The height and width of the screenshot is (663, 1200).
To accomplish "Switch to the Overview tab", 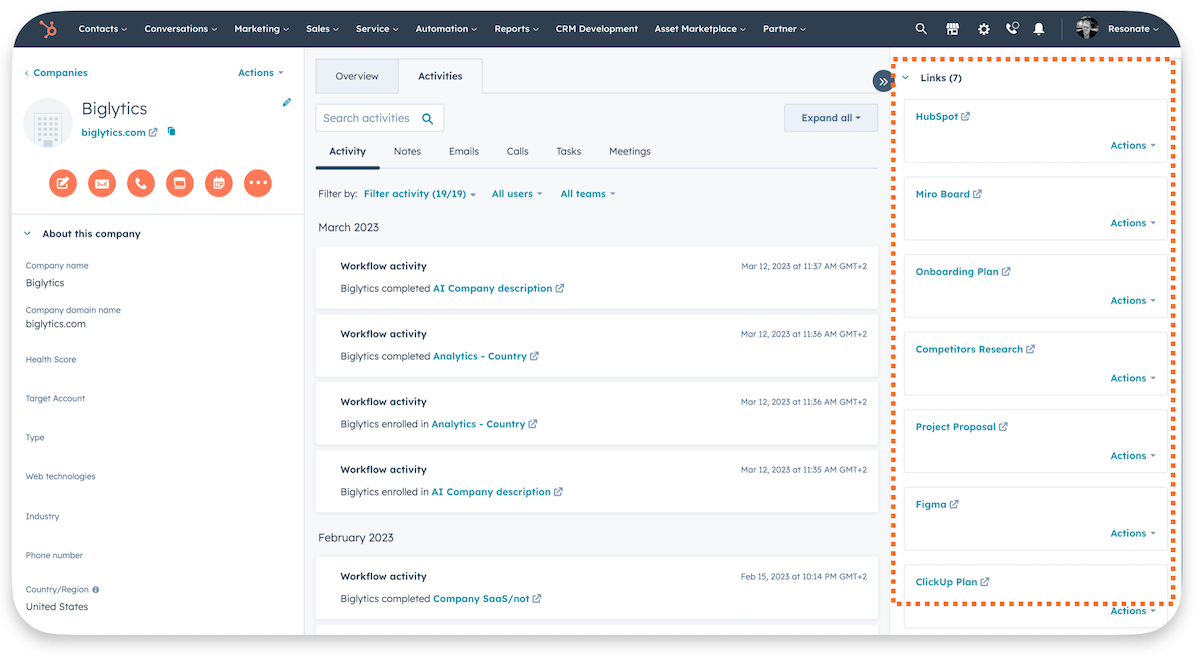I will click(x=357, y=77).
